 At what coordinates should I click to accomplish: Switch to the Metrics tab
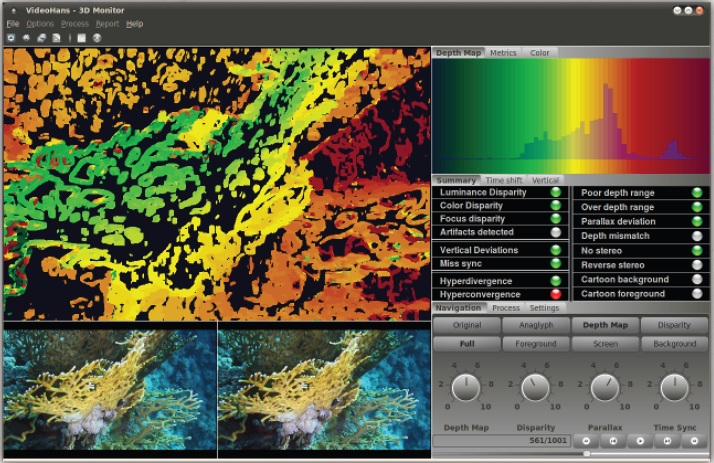tap(503, 53)
